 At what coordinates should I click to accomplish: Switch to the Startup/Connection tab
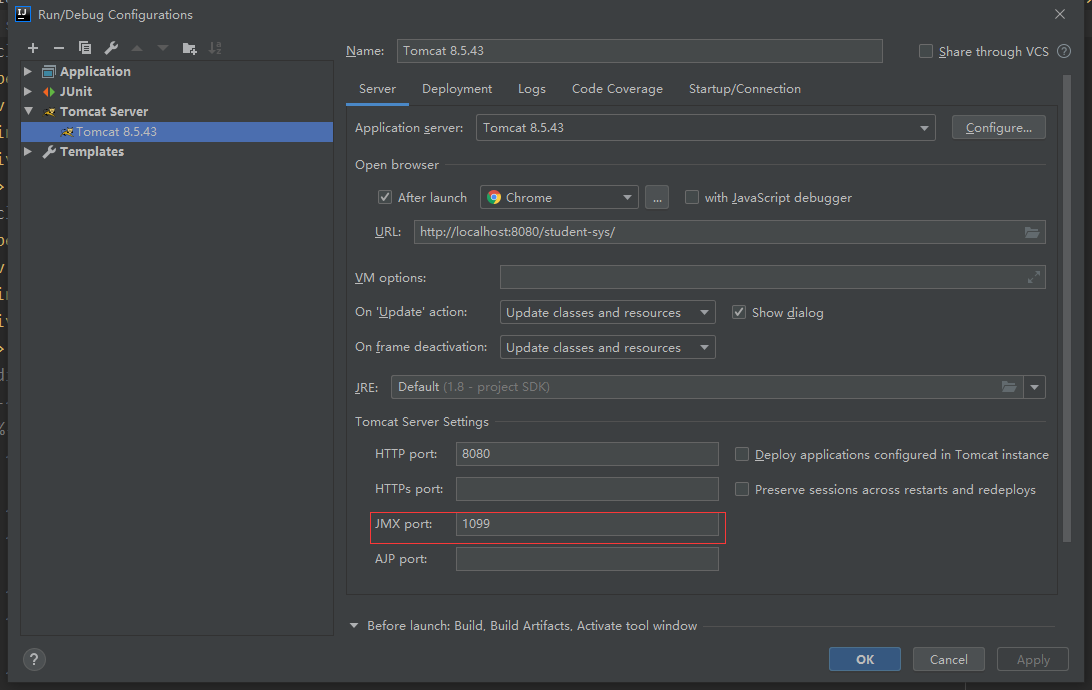pos(744,89)
